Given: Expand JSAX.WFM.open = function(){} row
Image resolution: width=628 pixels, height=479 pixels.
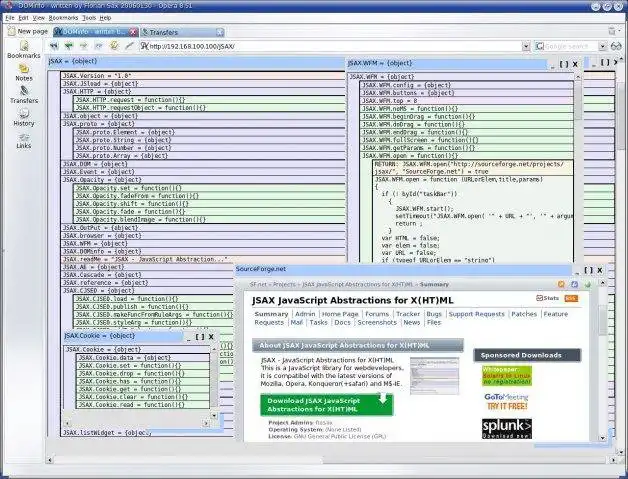Looking at the screenshot, I should tap(467, 156).
